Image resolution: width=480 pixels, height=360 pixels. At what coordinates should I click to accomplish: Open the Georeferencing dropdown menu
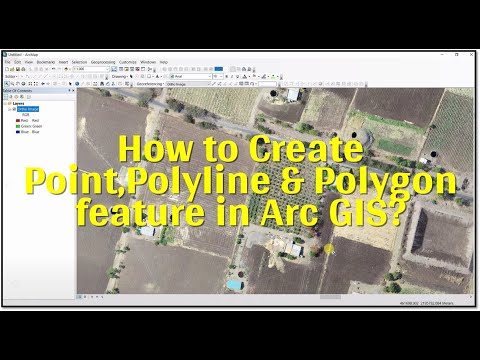coord(150,84)
